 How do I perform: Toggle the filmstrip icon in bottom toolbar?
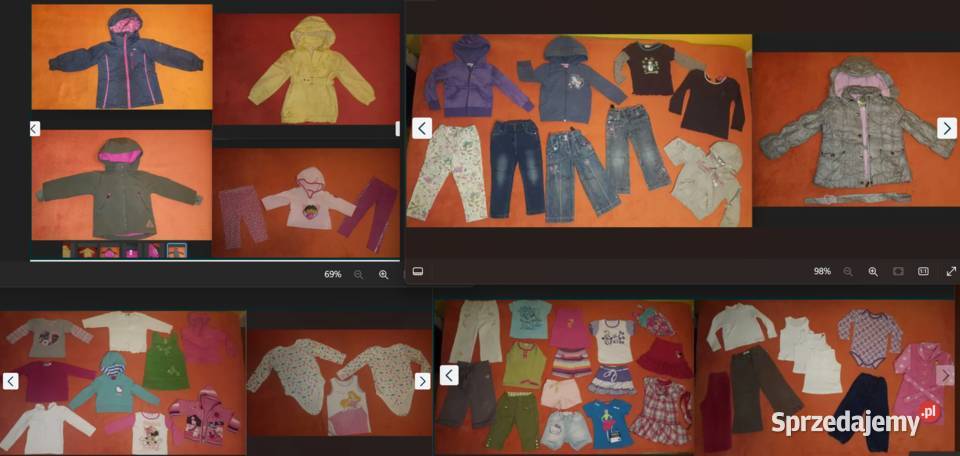click(x=418, y=271)
